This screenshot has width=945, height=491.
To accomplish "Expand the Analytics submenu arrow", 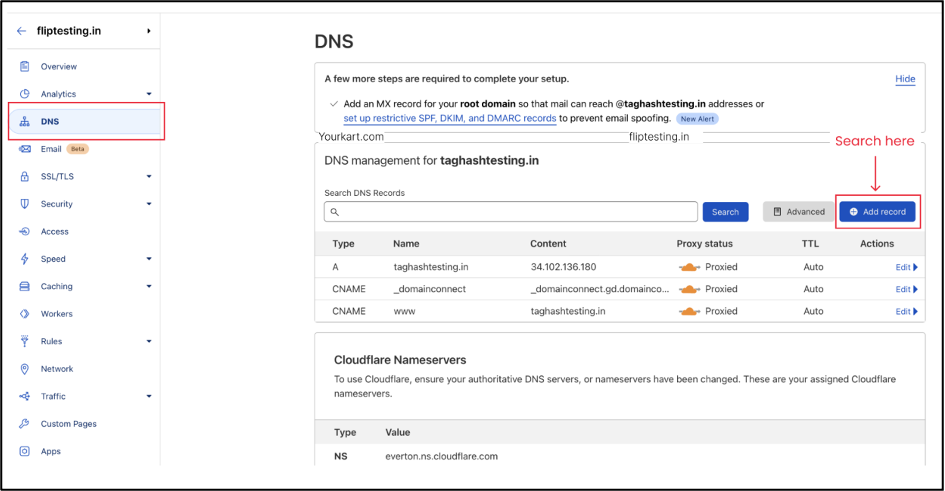I will 149,94.
